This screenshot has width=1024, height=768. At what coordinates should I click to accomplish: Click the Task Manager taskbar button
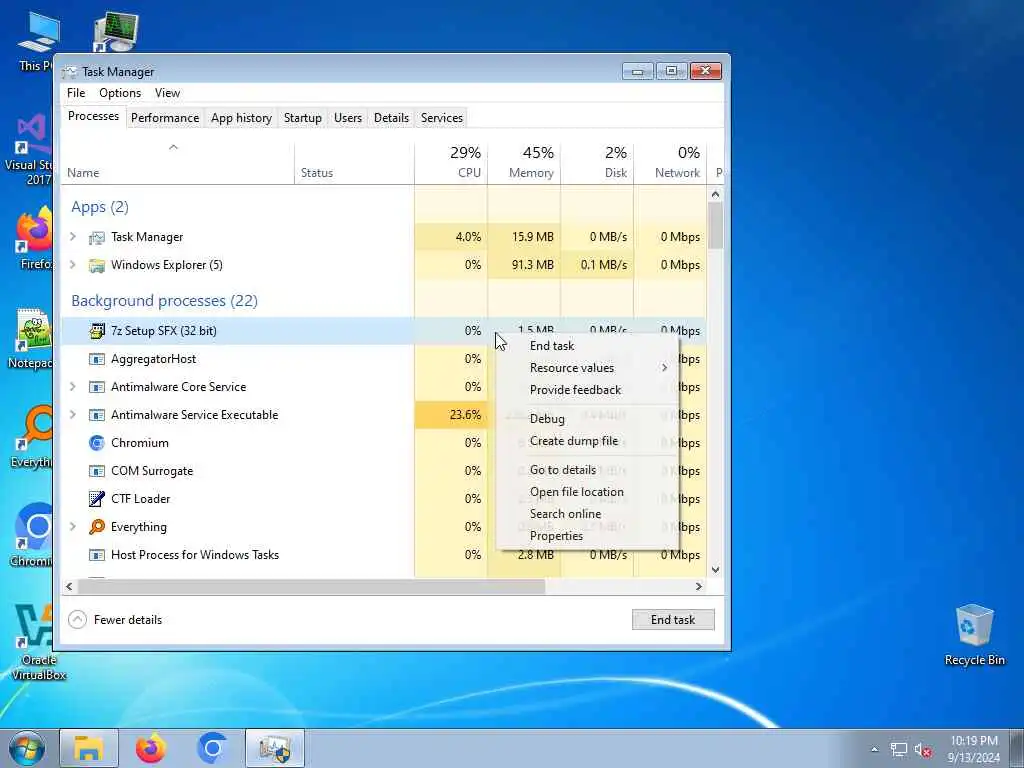click(275, 748)
